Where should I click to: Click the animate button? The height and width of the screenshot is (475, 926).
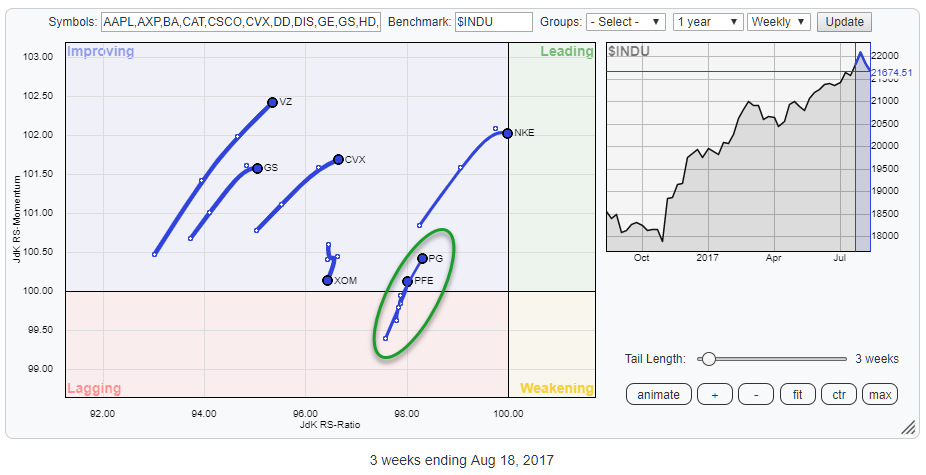pos(658,395)
